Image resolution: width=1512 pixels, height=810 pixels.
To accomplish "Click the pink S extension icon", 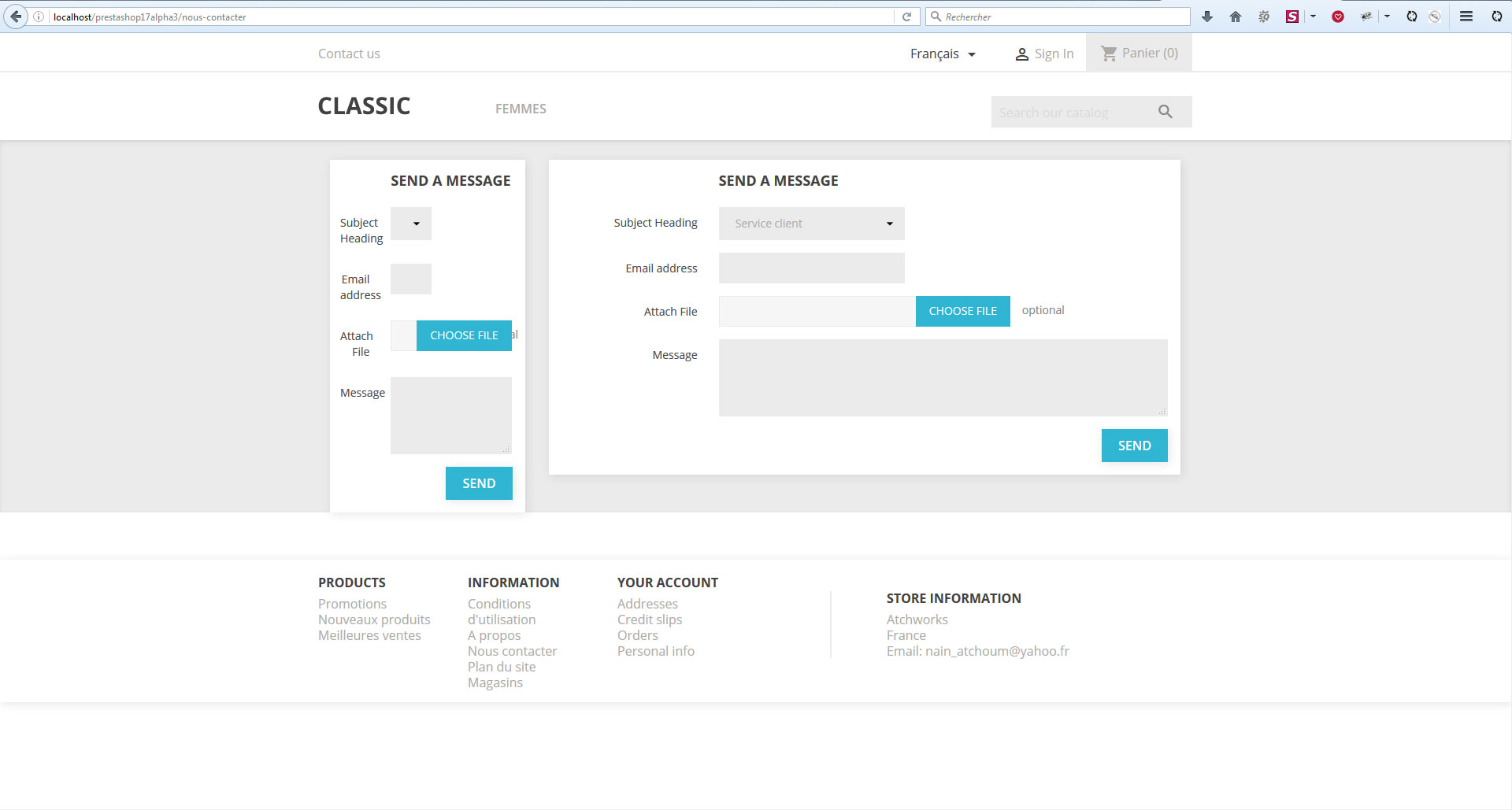I will [1292, 17].
